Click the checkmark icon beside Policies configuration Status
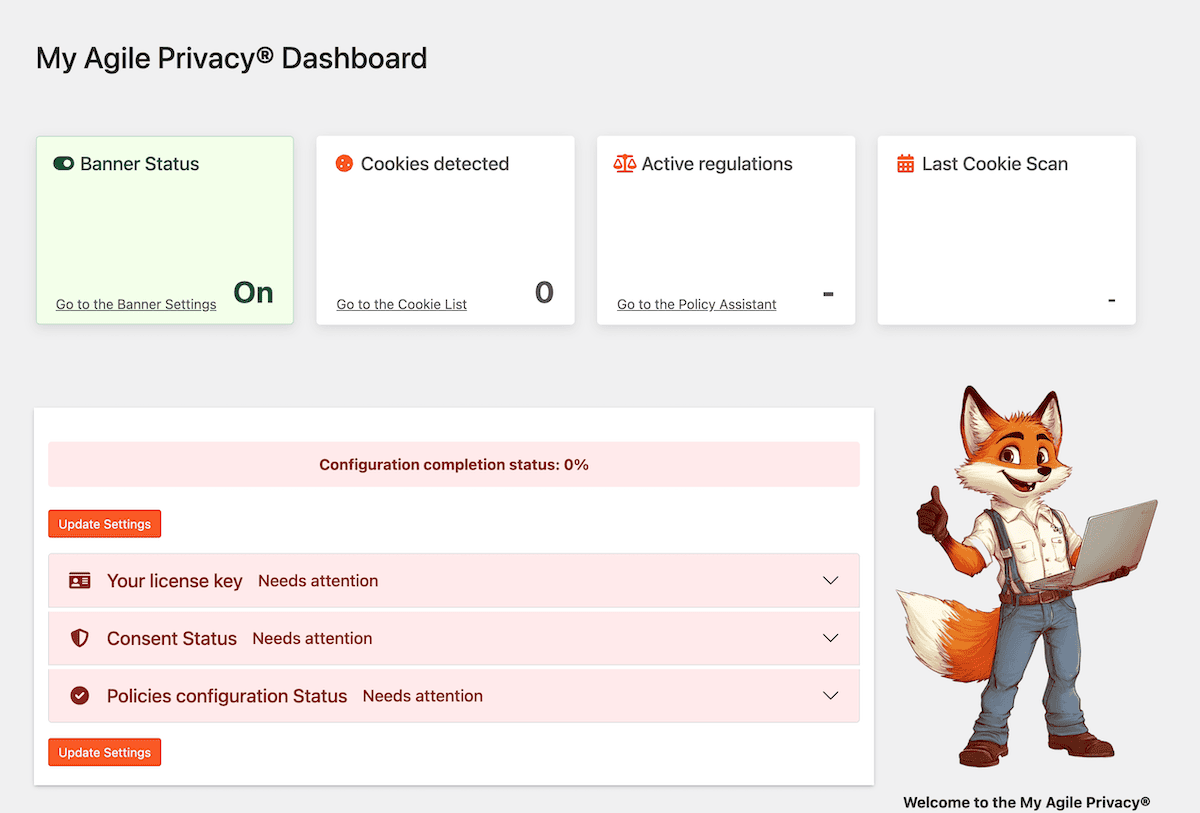This screenshot has height=813, width=1200. click(80, 695)
